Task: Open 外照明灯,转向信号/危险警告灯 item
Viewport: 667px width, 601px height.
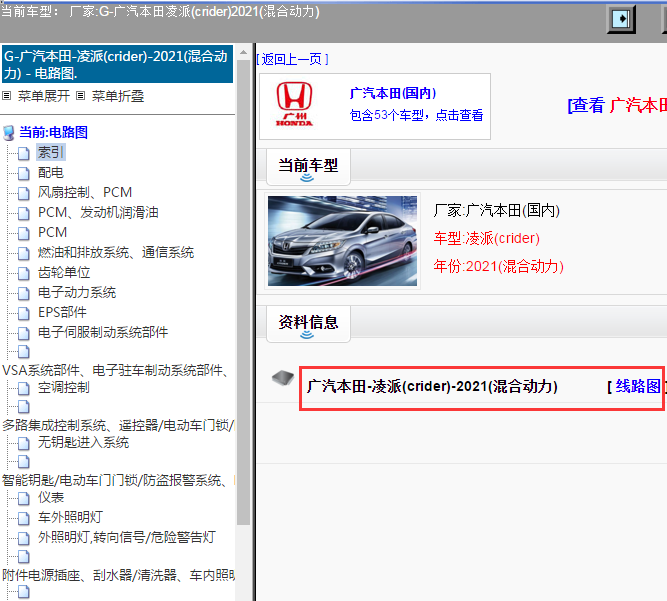Action: (127, 537)
